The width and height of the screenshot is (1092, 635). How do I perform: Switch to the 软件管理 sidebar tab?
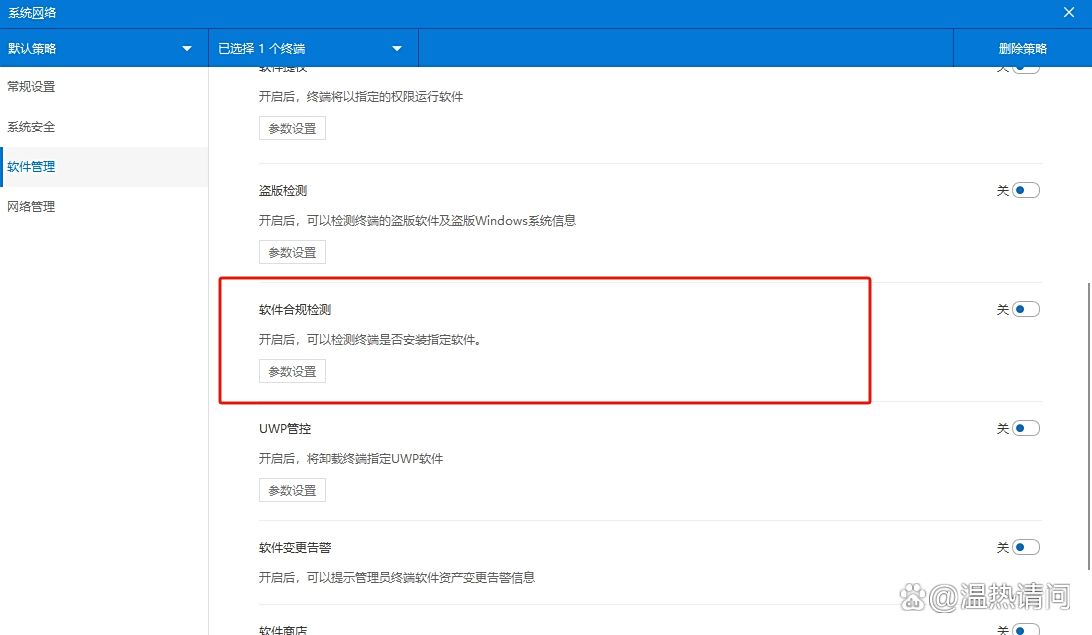(x=32, y=167)
